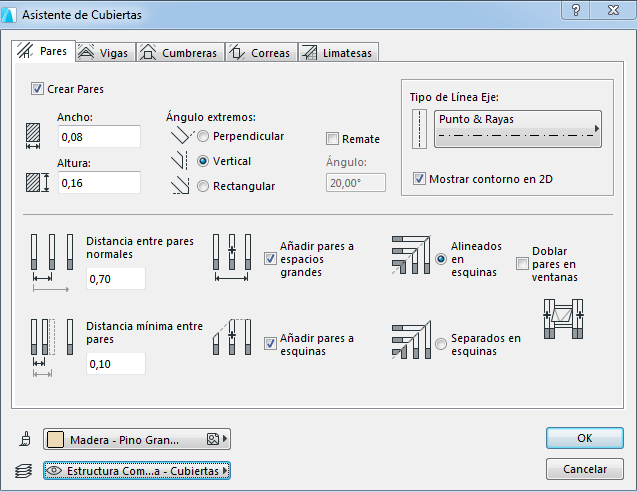Click the aligned-at-corners rafter diagram icon

[x=409, y=255]
